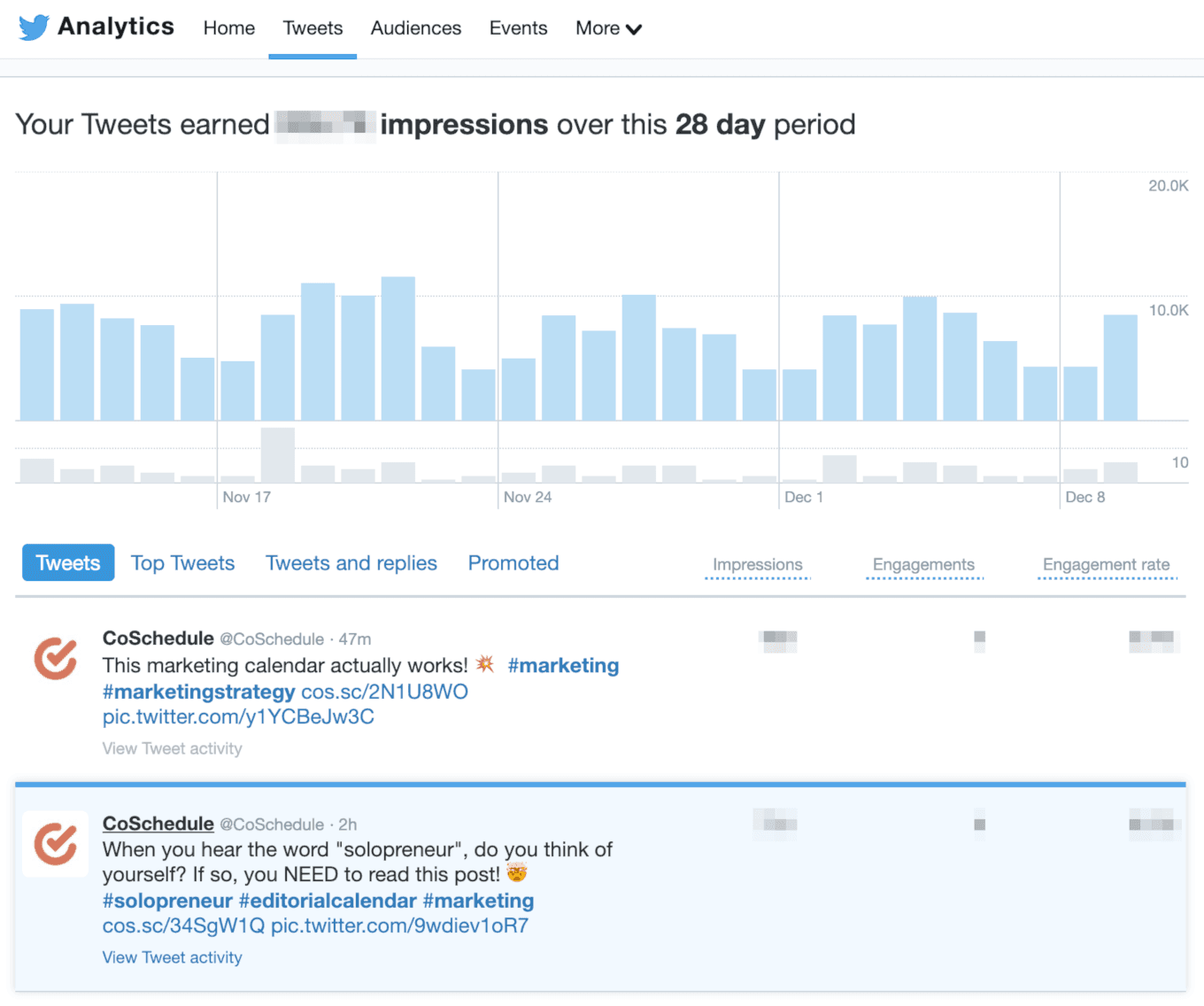Go to the Events section
Screen dimensions: 1204x1006
pos(518,28)
